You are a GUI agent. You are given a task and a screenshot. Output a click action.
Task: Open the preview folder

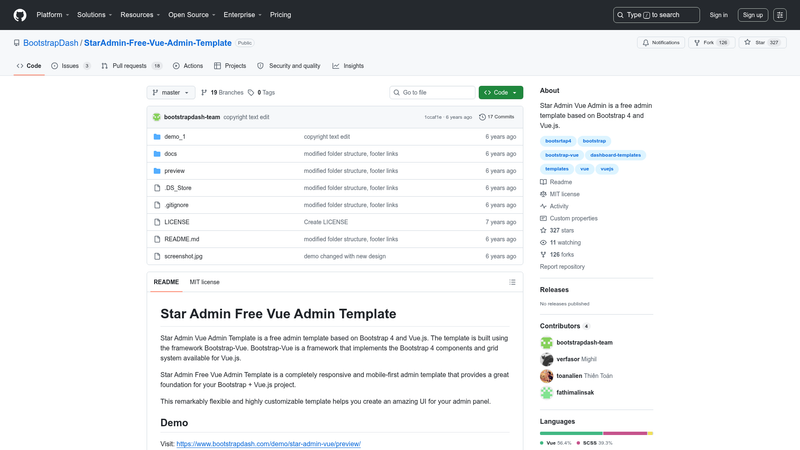tap(174, 171)
